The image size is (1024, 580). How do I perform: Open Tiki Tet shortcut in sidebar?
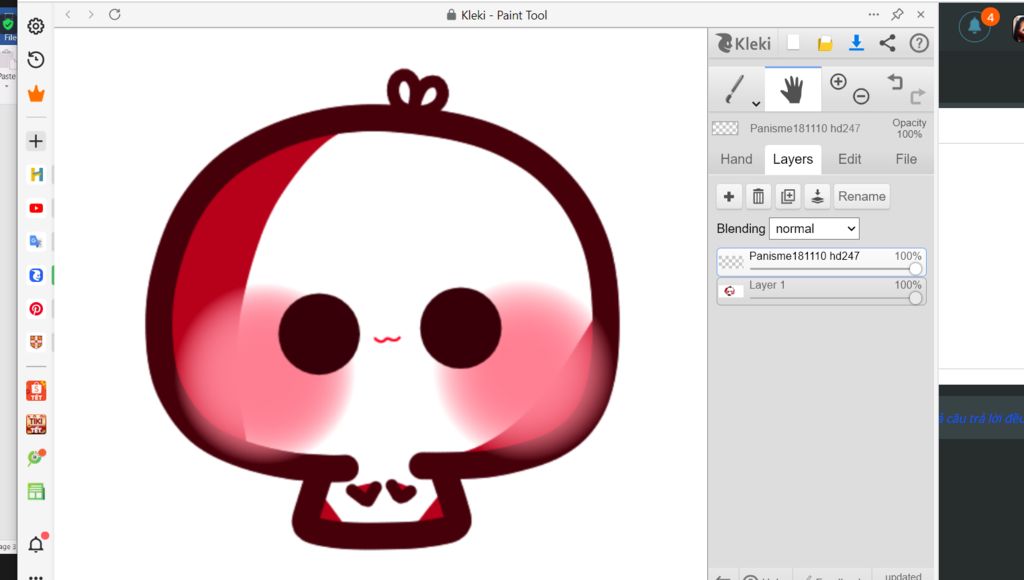(36, 425)
